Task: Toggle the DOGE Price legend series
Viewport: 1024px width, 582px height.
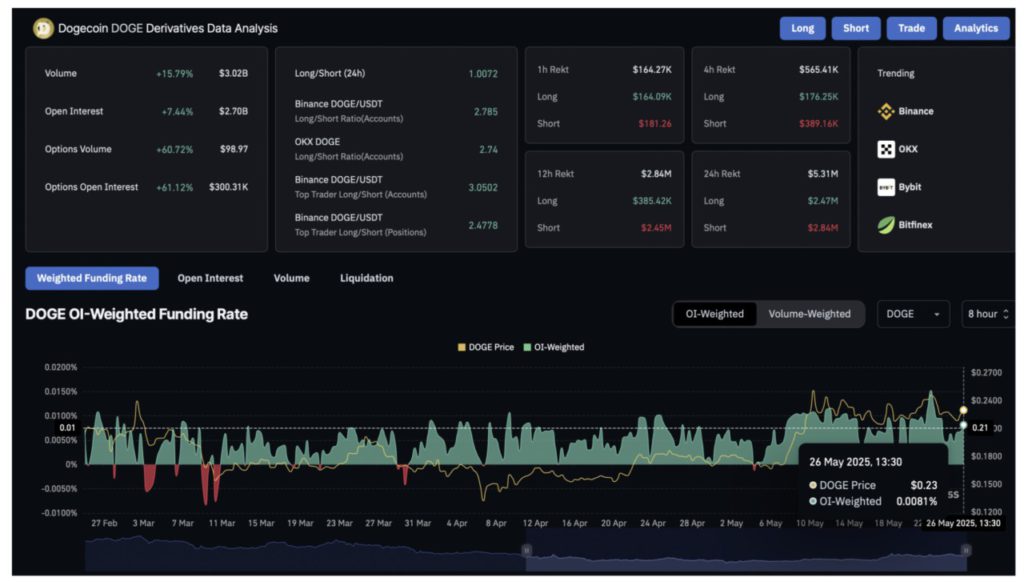Action: (485, 347)
